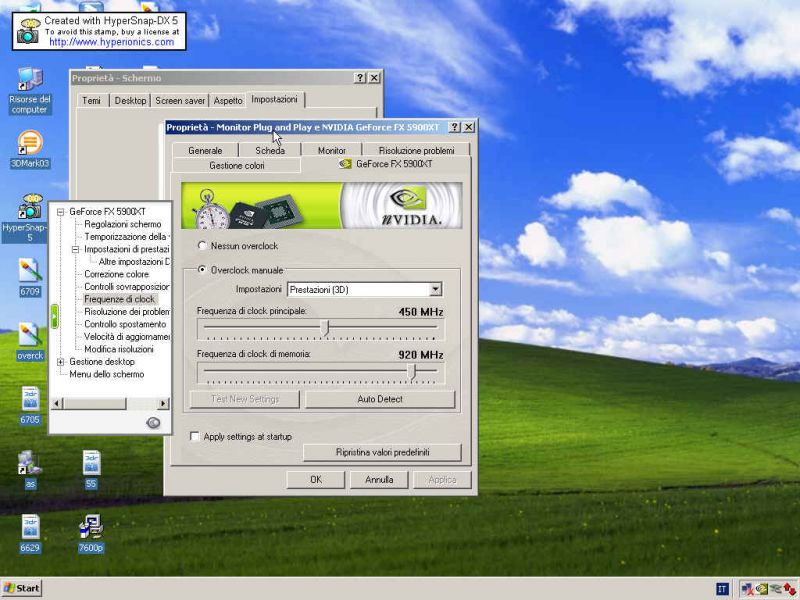The height and width of the screenshot is (600, 800).
Task: Open the Aspetto tab in Proprietà - Schermo
Action: click(x=228, y=101)
